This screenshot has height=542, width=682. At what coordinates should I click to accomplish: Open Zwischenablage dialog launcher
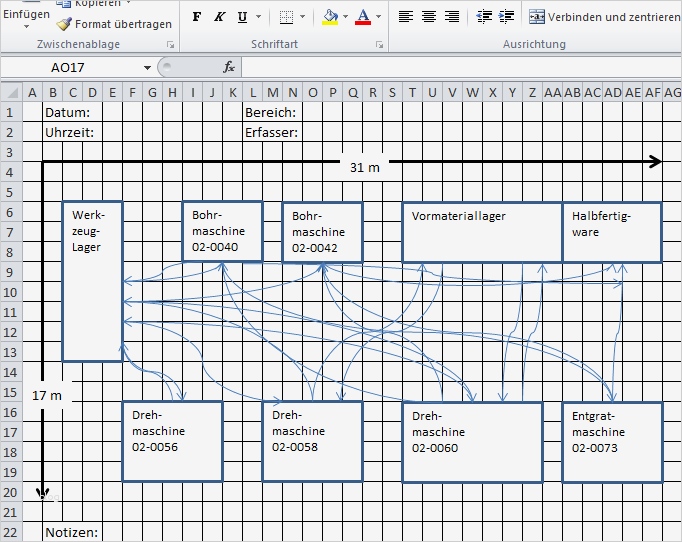coord(170,44)
